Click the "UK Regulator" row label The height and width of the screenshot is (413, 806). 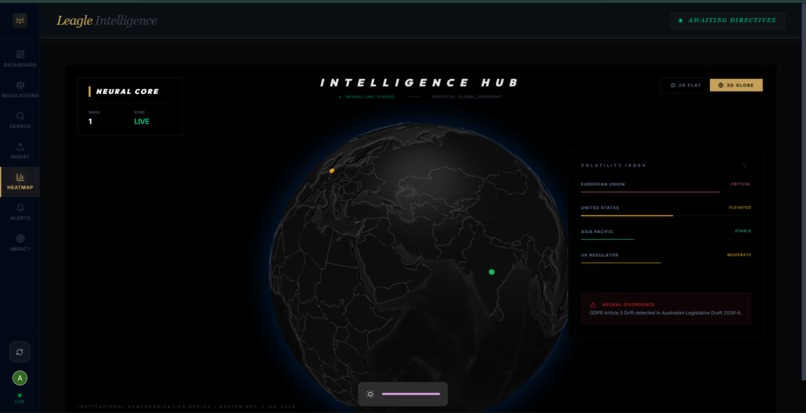599,255
